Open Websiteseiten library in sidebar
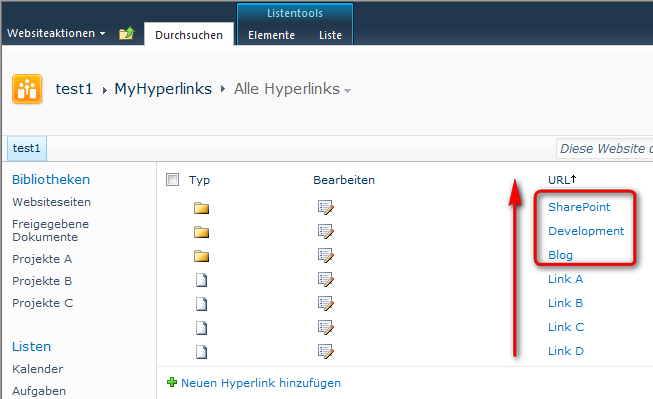Image resolution: width=653 pixels, height=399 pixels. pos(52,202)
